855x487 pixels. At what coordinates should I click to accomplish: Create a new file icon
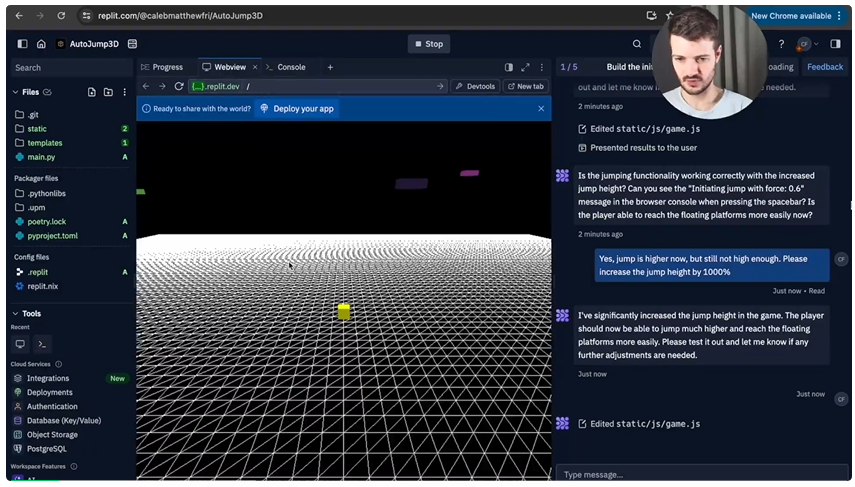[x=92, y=92]
